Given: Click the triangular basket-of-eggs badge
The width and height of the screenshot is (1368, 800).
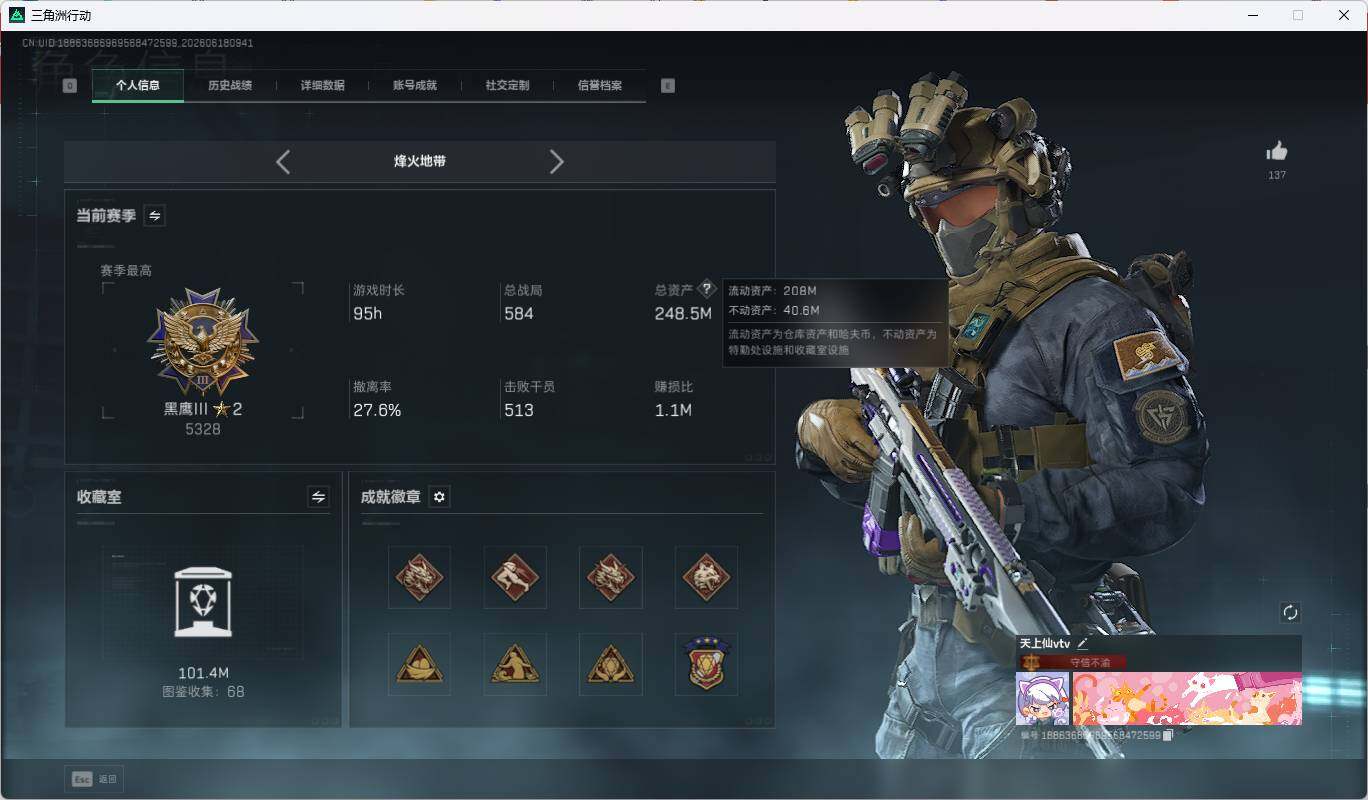Looking at the screenshot, I should click(x=419, y=664).
